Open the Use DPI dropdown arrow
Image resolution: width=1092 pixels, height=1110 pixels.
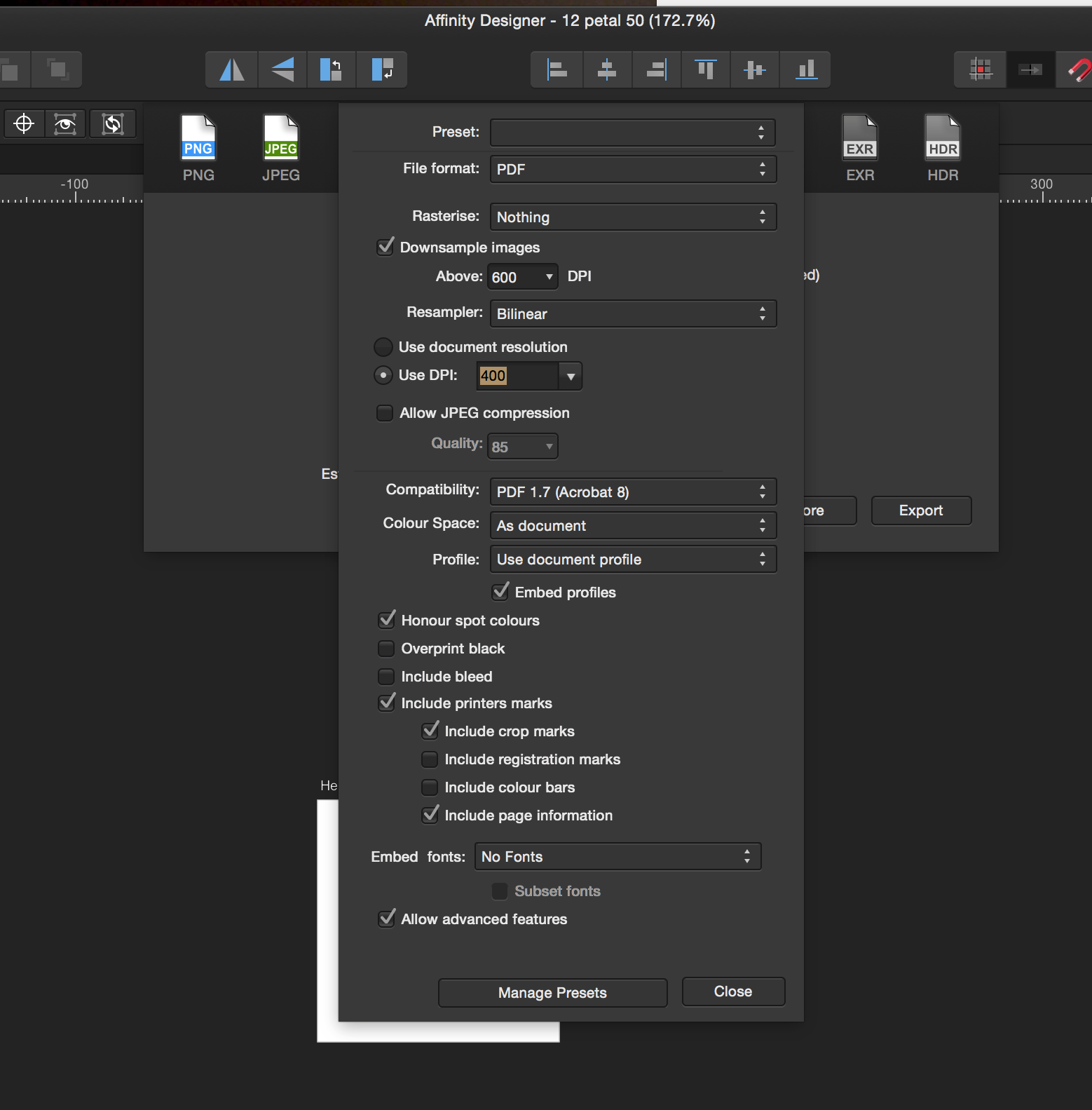coord(571,377)
